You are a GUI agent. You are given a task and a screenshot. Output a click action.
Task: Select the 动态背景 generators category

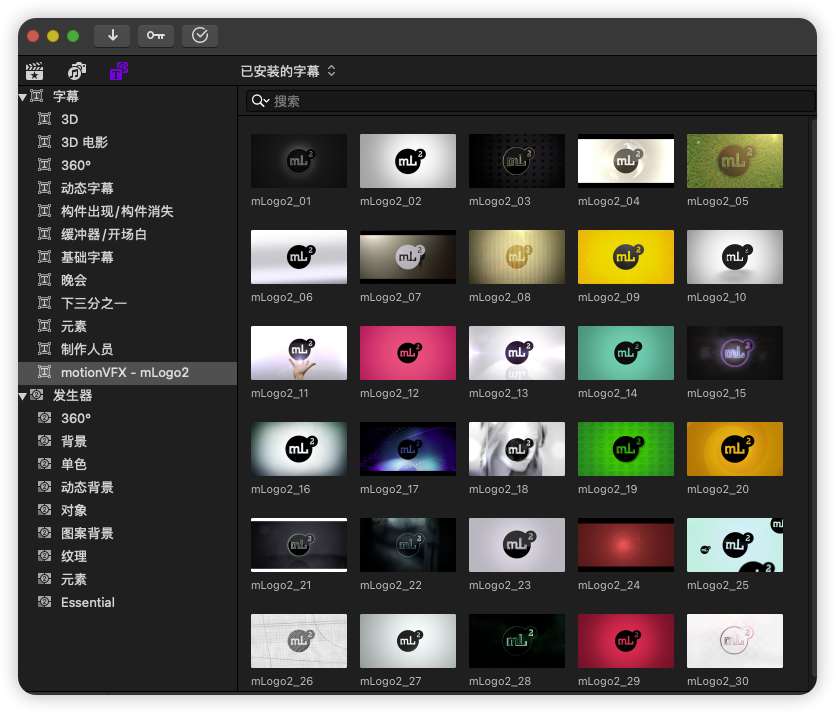[x=128, y=487]
